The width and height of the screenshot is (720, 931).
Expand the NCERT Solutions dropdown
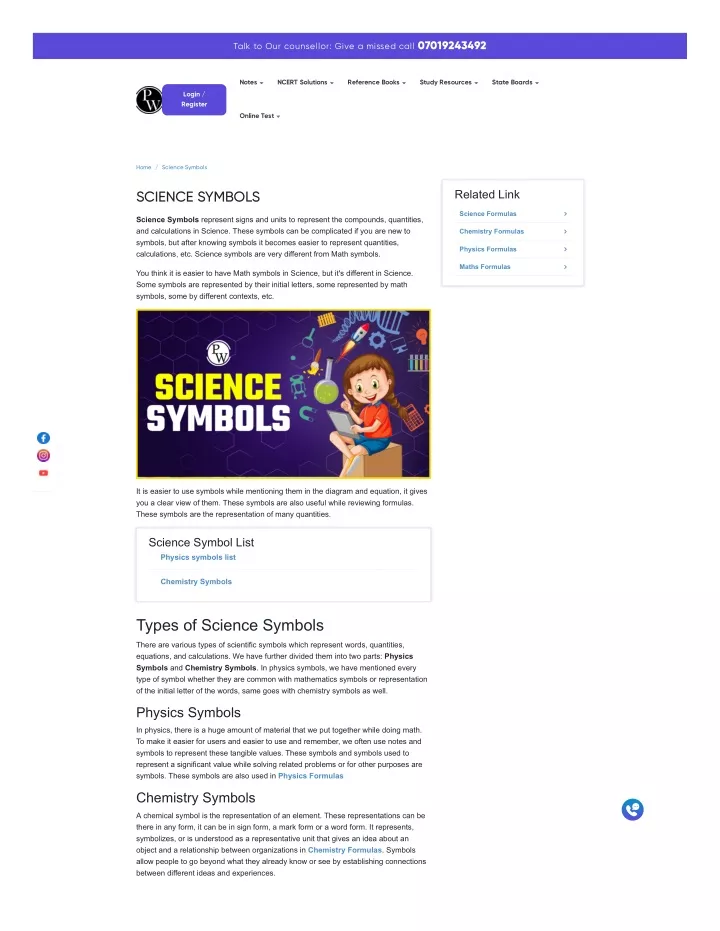pyautogui.click(x=305, y=83)
